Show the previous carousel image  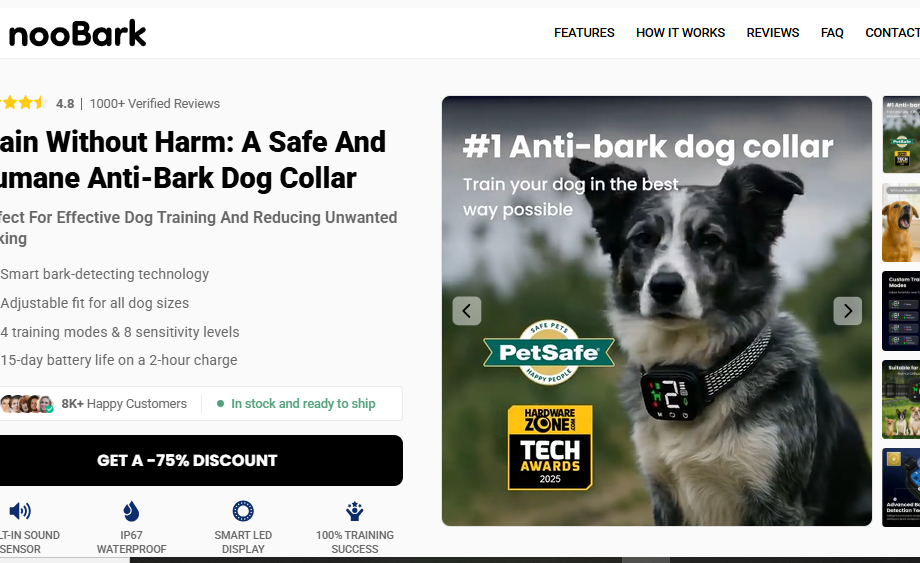coord(466,311)
